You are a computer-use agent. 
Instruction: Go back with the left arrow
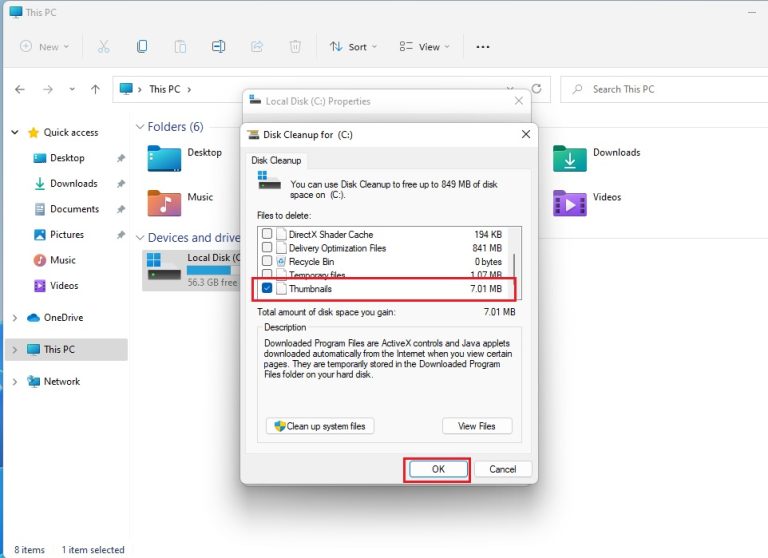coord(20,89)
